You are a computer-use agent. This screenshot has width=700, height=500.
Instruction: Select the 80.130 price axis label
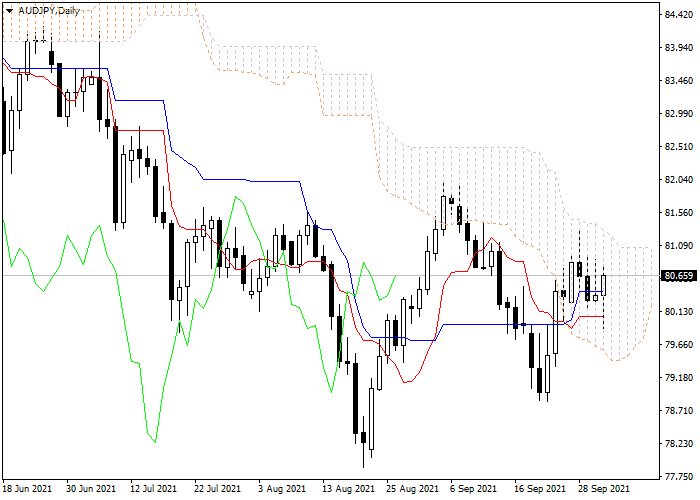click(x=679, y=311)
